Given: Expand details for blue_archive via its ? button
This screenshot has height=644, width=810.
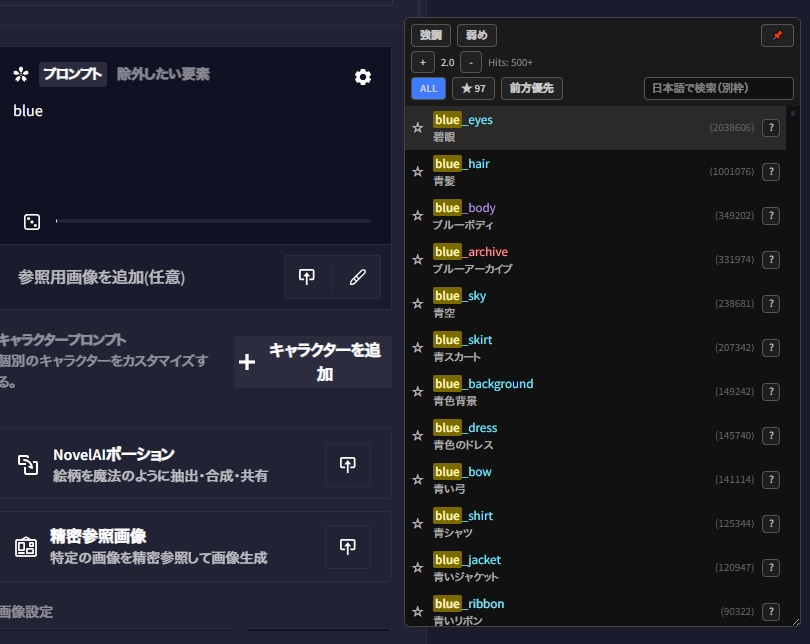Looking at the screenshot, I should [771, 259].
